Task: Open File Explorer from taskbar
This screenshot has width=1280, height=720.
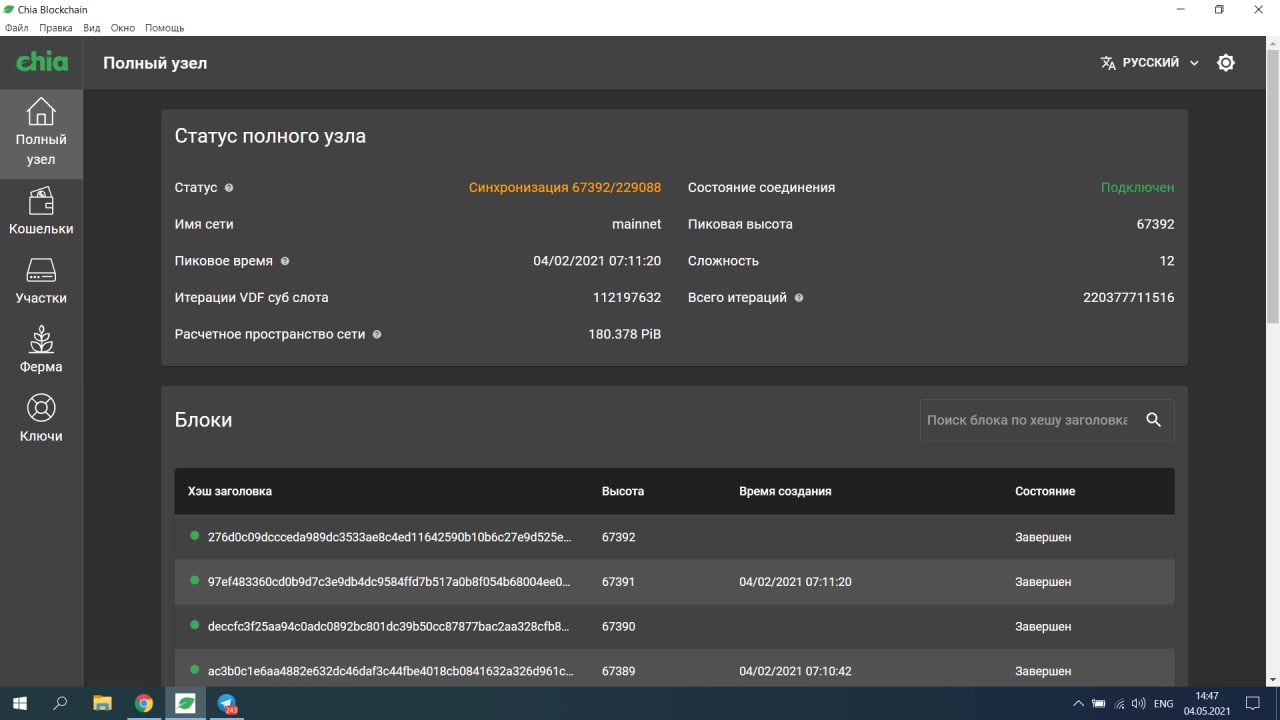Action: click(x=102, y=703)
